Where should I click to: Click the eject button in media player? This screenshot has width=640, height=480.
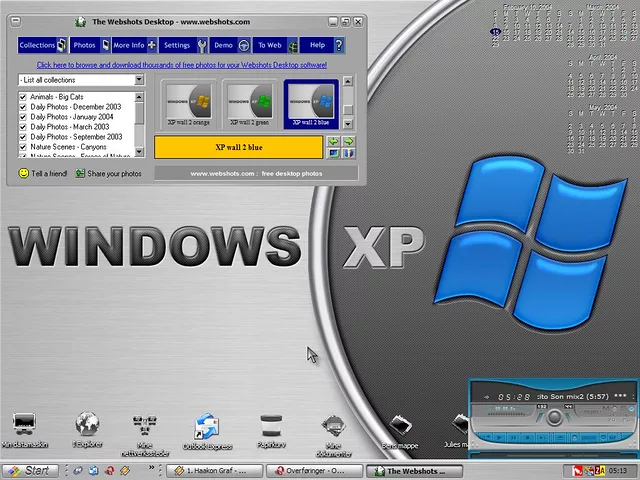[x=560, y=438]
